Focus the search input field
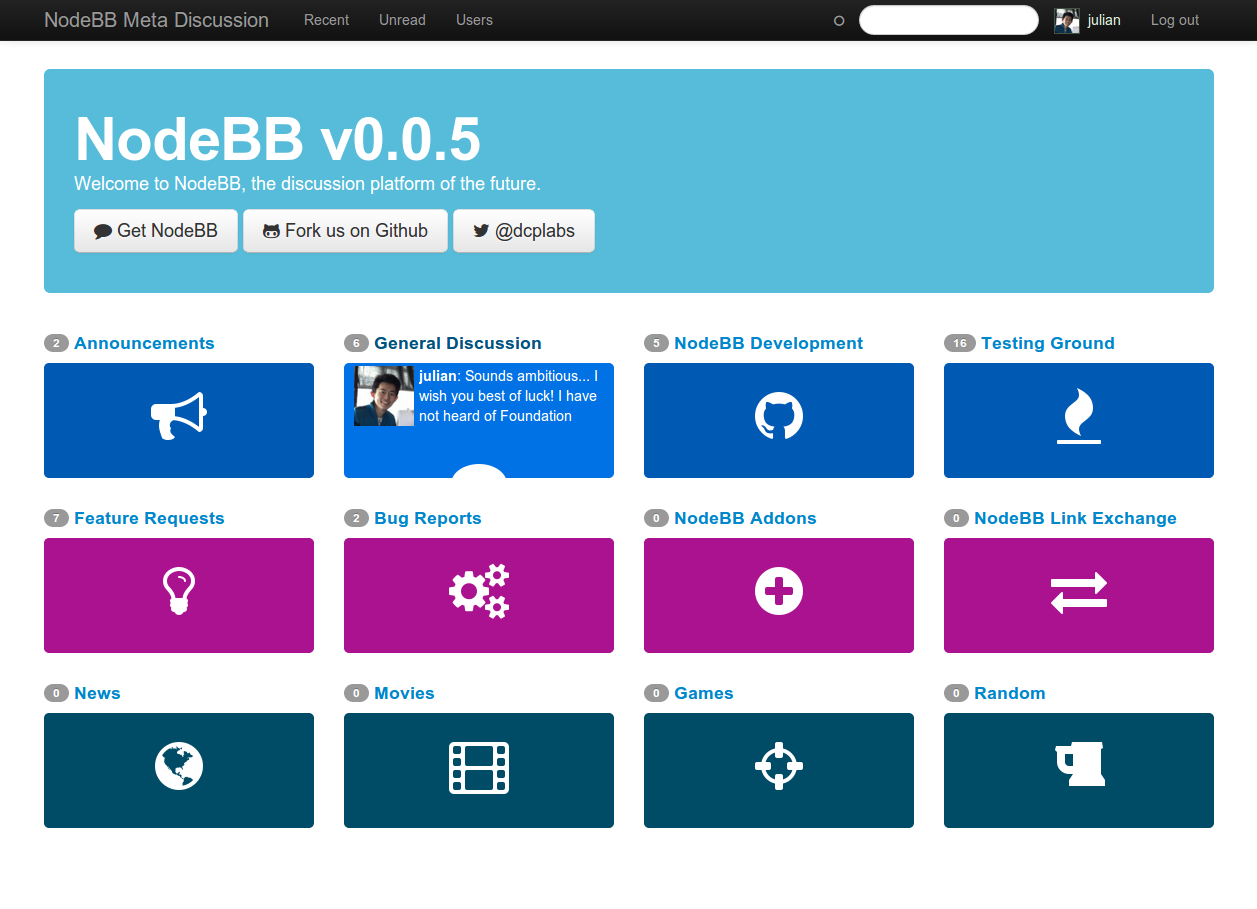This screenshot has width=1257, height=909. 949,20
